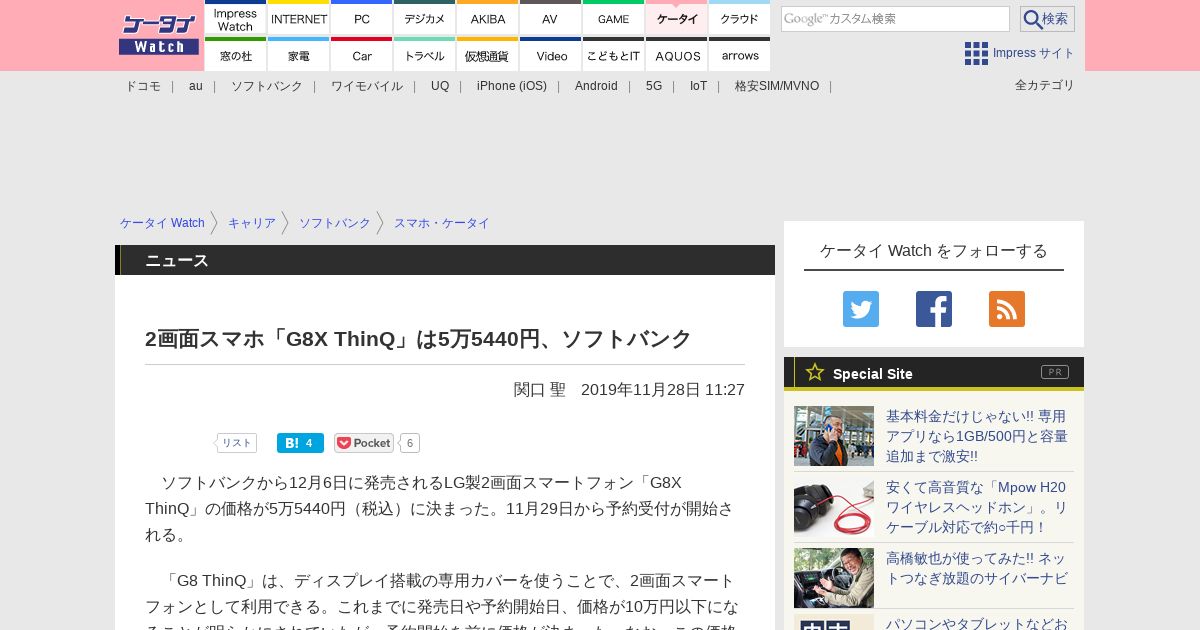
Task: Click ソフトバンク breadcrumb link
Action: (335, 223)
